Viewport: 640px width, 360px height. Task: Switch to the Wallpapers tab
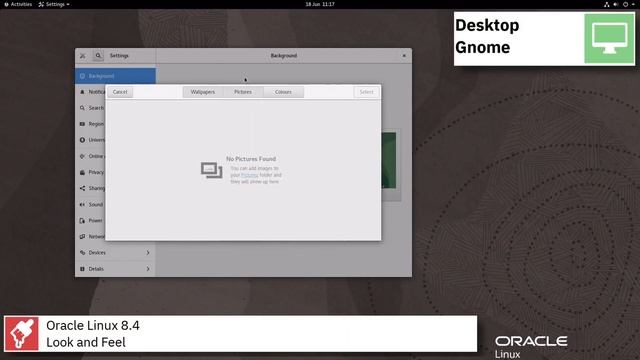(203, 92)
